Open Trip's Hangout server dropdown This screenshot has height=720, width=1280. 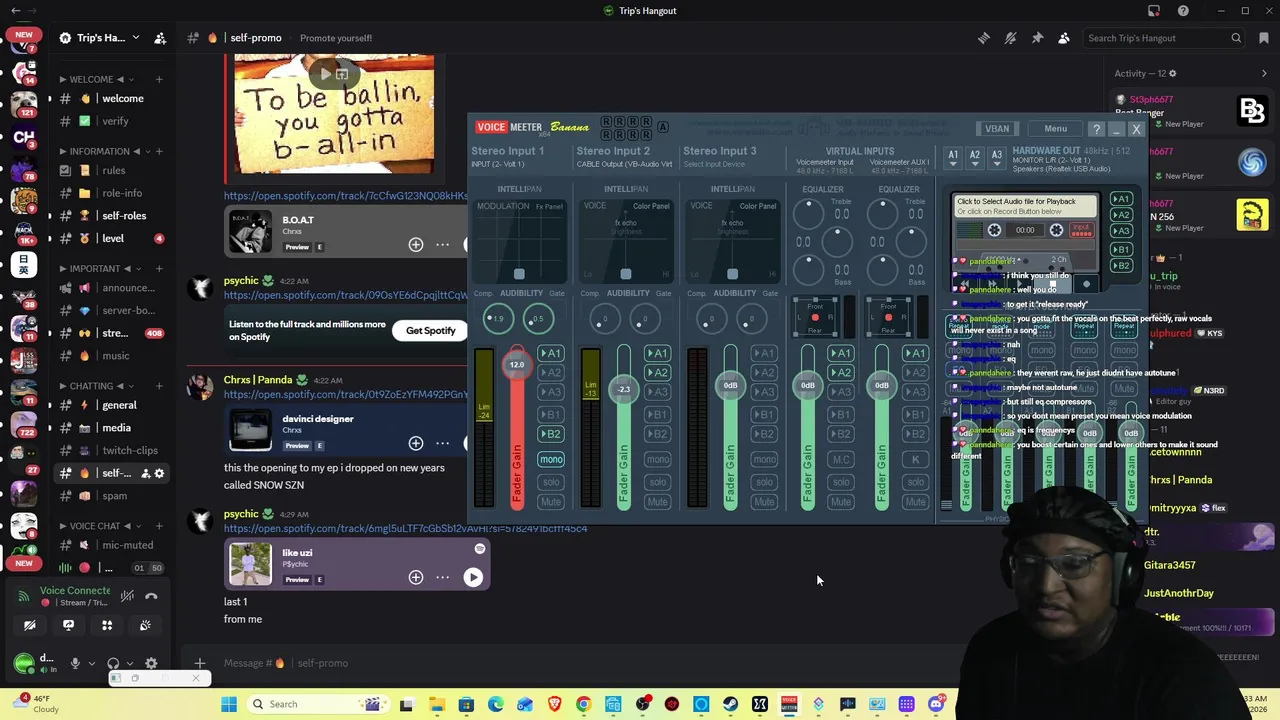(x=102, y=38)
